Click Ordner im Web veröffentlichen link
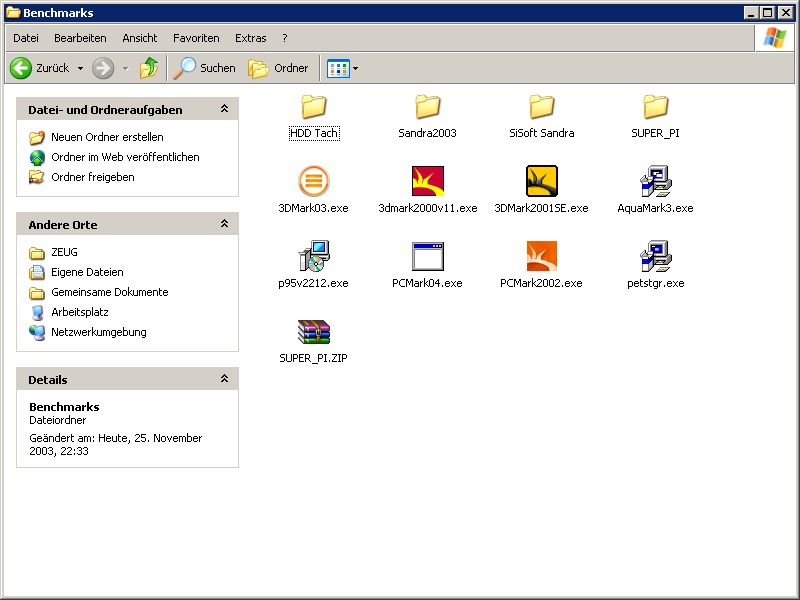Viewport: 800px width, 600px height. click(x=125, y=157)
